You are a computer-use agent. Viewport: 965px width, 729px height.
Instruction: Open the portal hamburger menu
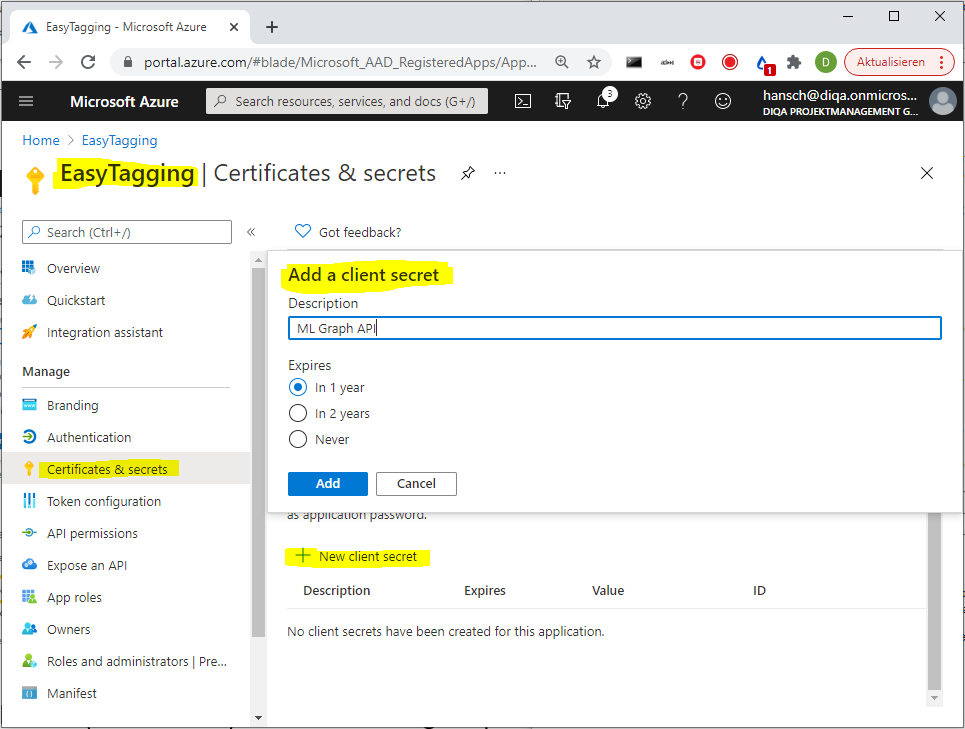tap(26, 101)
